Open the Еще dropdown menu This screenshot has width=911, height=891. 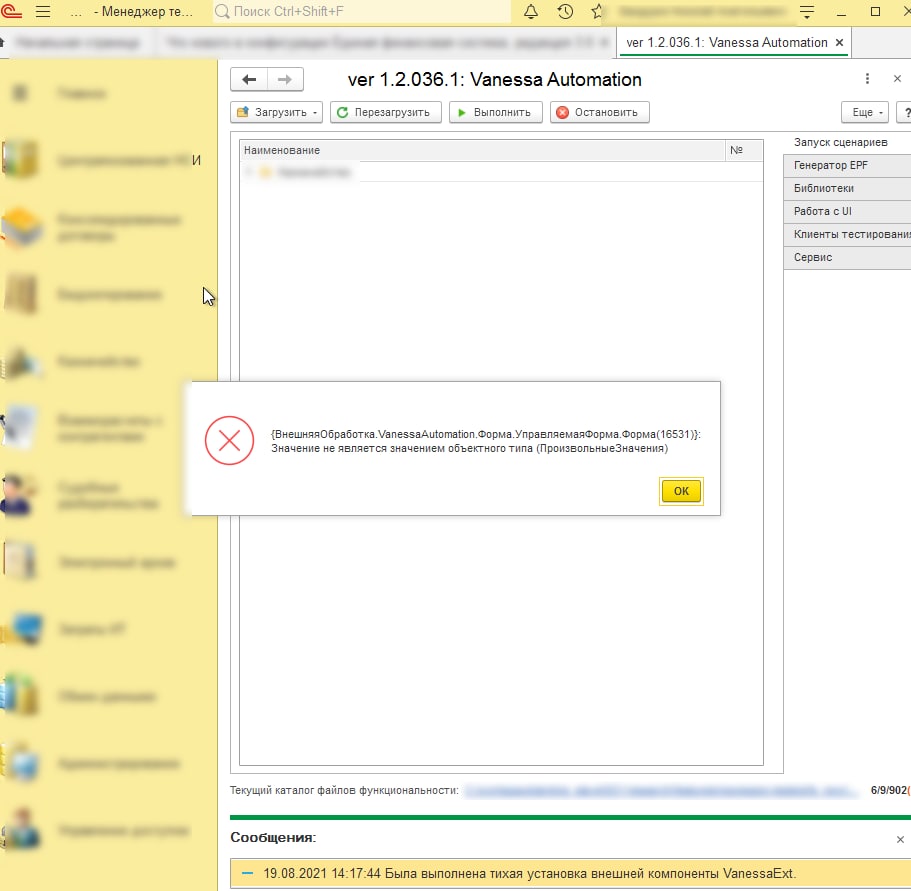click(865, 112)
